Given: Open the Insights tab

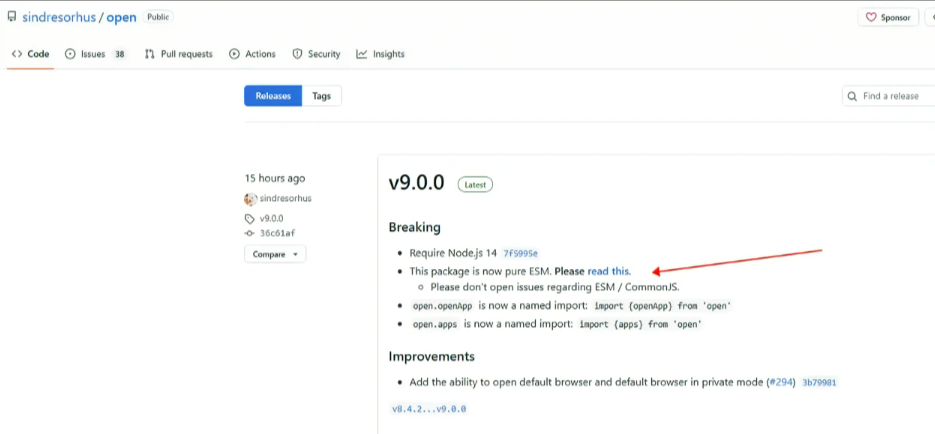Looking at the screenshot, I should pyautogui.click(x=380, y=54).
